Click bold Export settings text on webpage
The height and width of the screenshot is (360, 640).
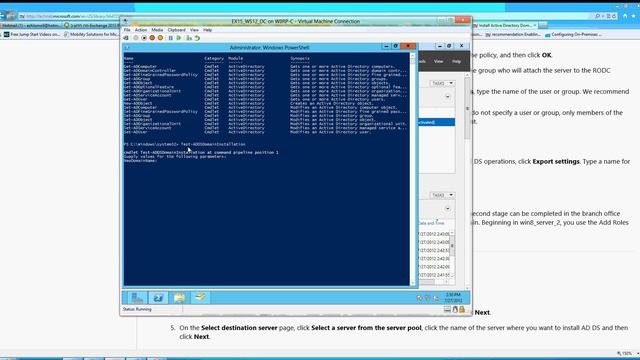[x=556, y=162]
